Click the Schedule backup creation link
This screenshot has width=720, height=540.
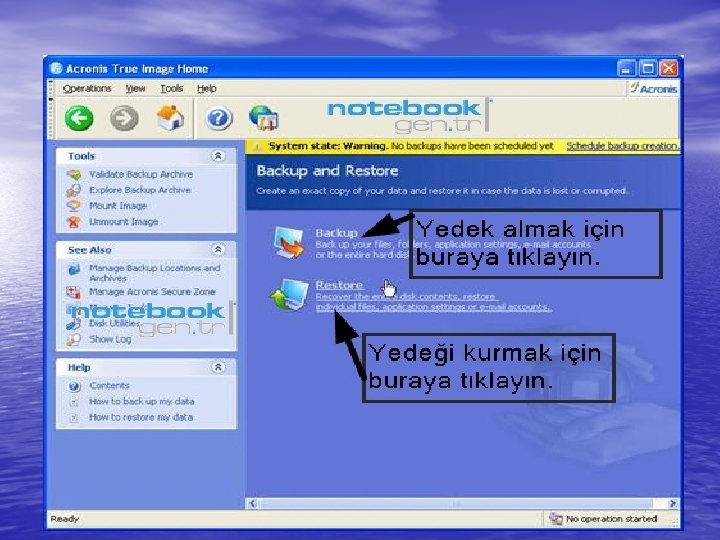pos(622,146)
